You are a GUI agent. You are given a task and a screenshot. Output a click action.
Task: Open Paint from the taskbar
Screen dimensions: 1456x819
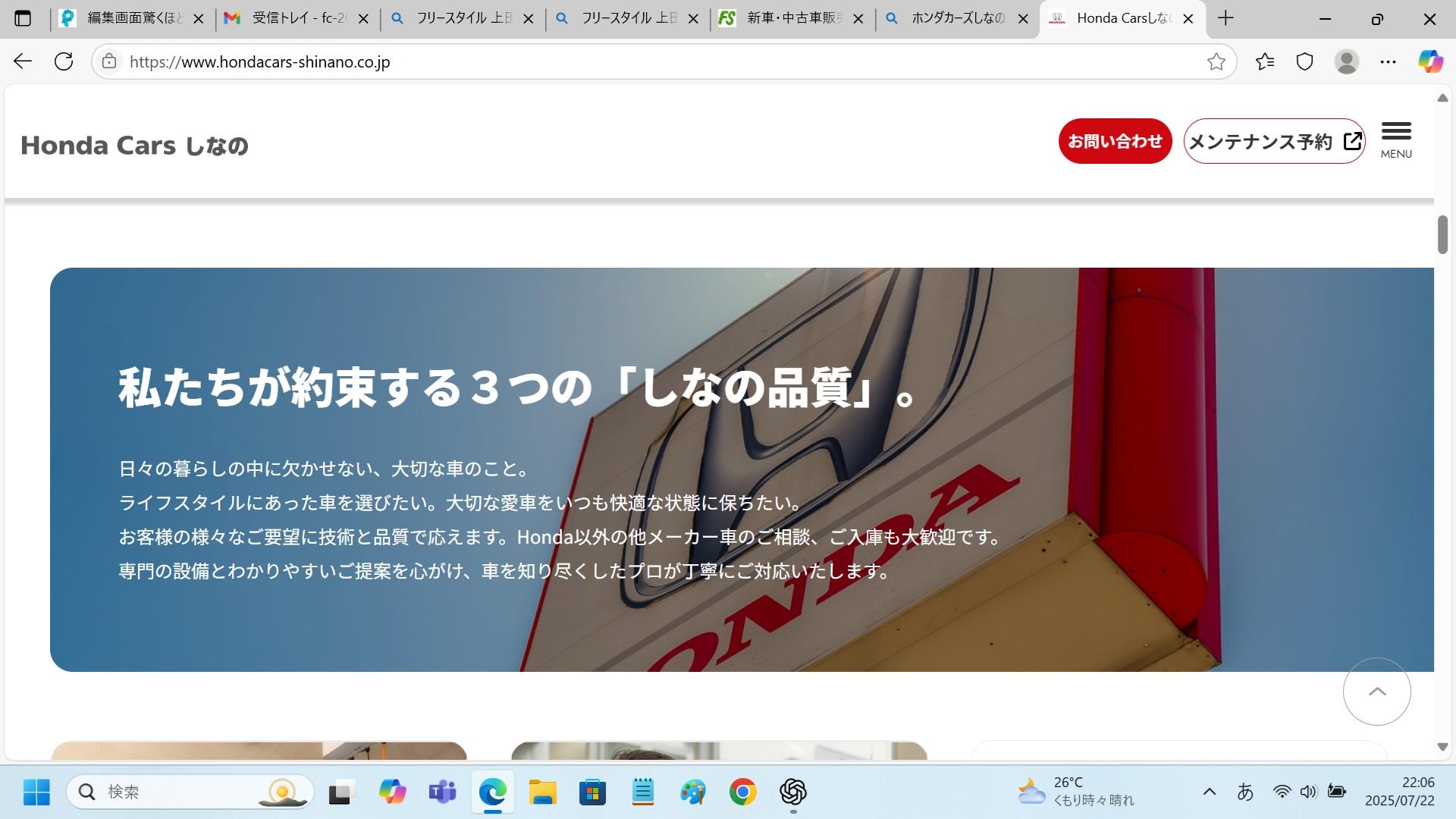point(692,792)
